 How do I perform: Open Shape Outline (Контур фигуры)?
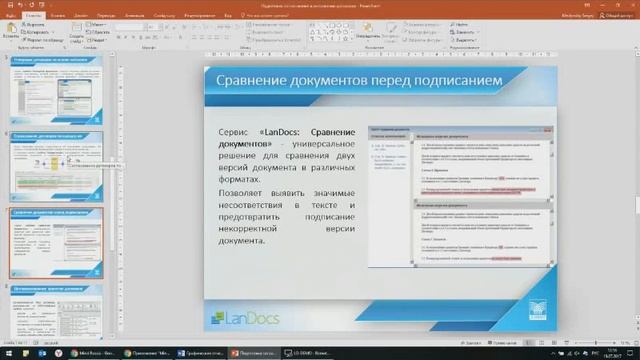[x=422, y=32]
